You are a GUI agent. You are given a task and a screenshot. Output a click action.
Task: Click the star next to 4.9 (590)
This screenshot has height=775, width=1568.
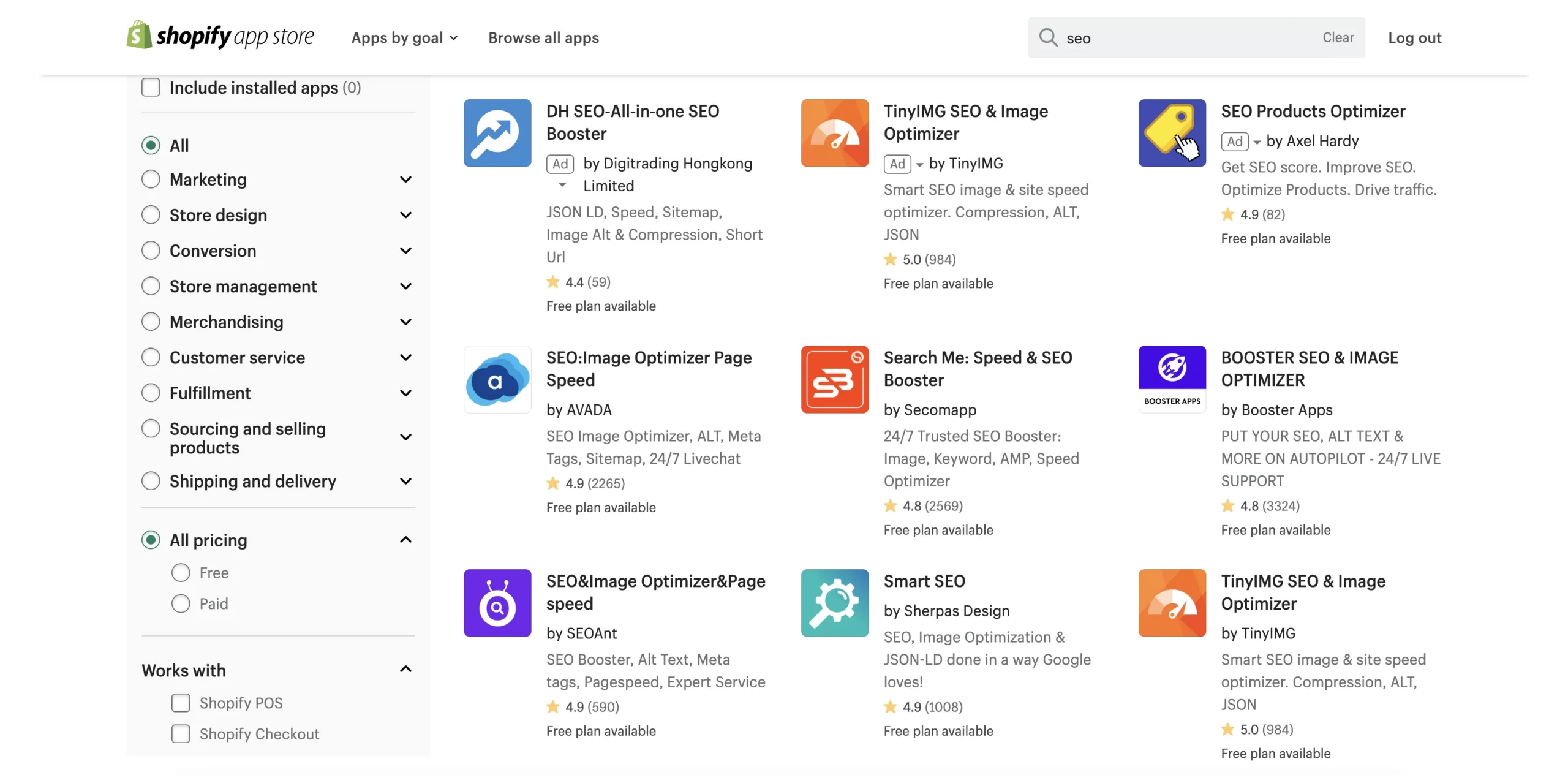tap(552, 706)
